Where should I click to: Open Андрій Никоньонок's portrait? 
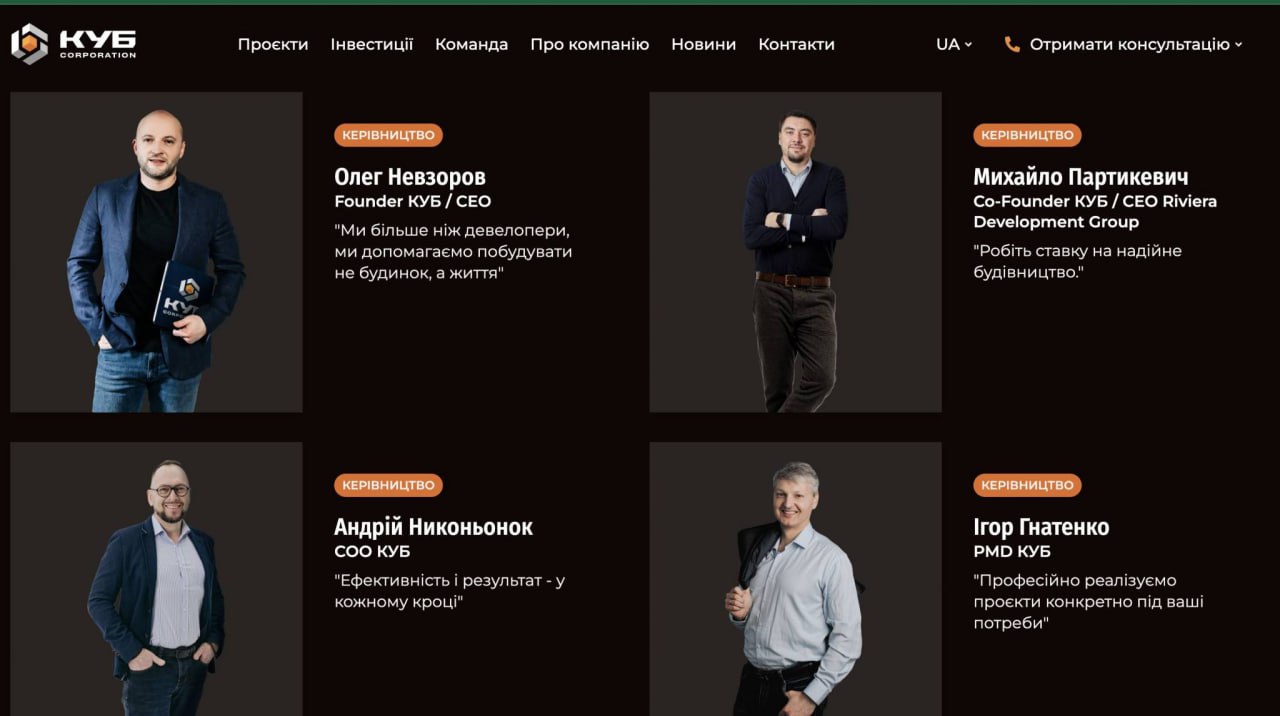pyautogui.click(x=156, y=579)
